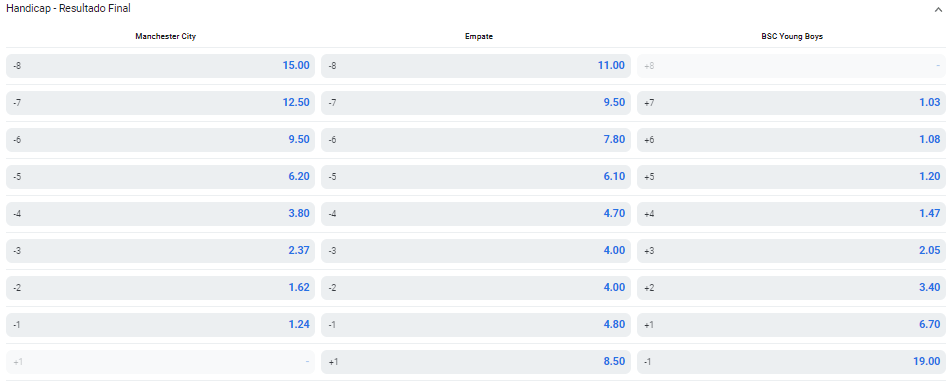Pick Empate -4 odds 4.70
Image resolution: width=952 pixels, height=381 pixels.
click(x=475, y=214)
